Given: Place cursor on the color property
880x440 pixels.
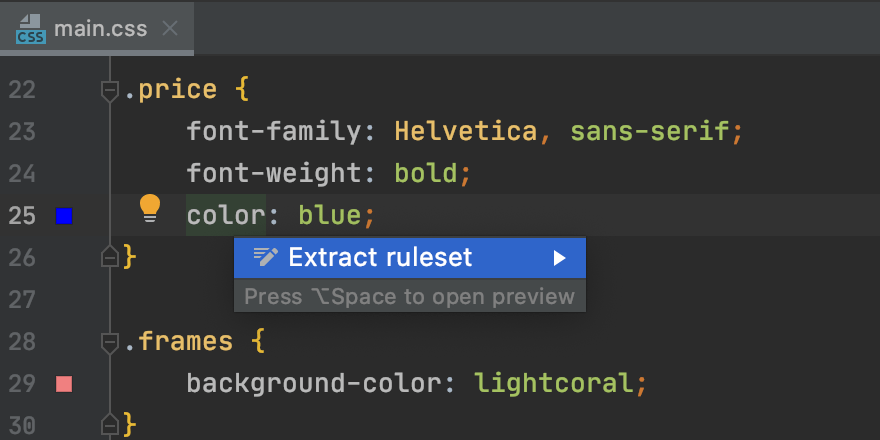Looking at the screenshot, I should 225,215.
